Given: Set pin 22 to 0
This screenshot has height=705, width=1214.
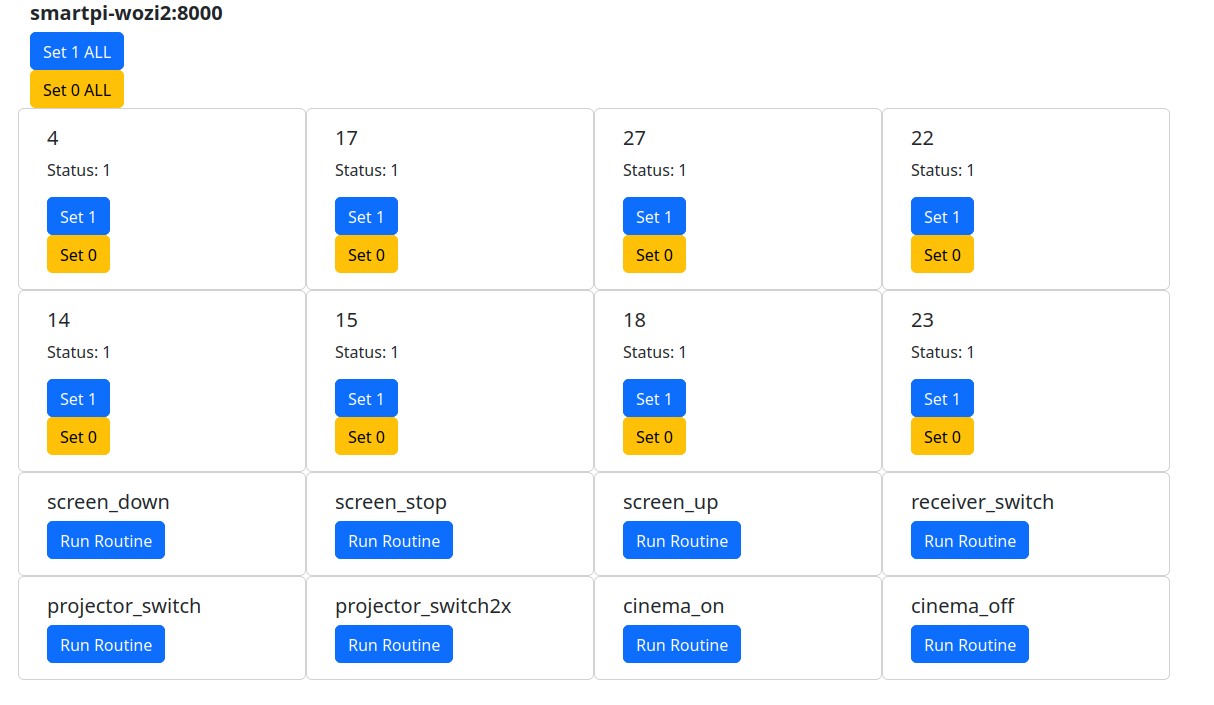Looking at the screenshot, I should pyautogui.click(x=942, y=255).
